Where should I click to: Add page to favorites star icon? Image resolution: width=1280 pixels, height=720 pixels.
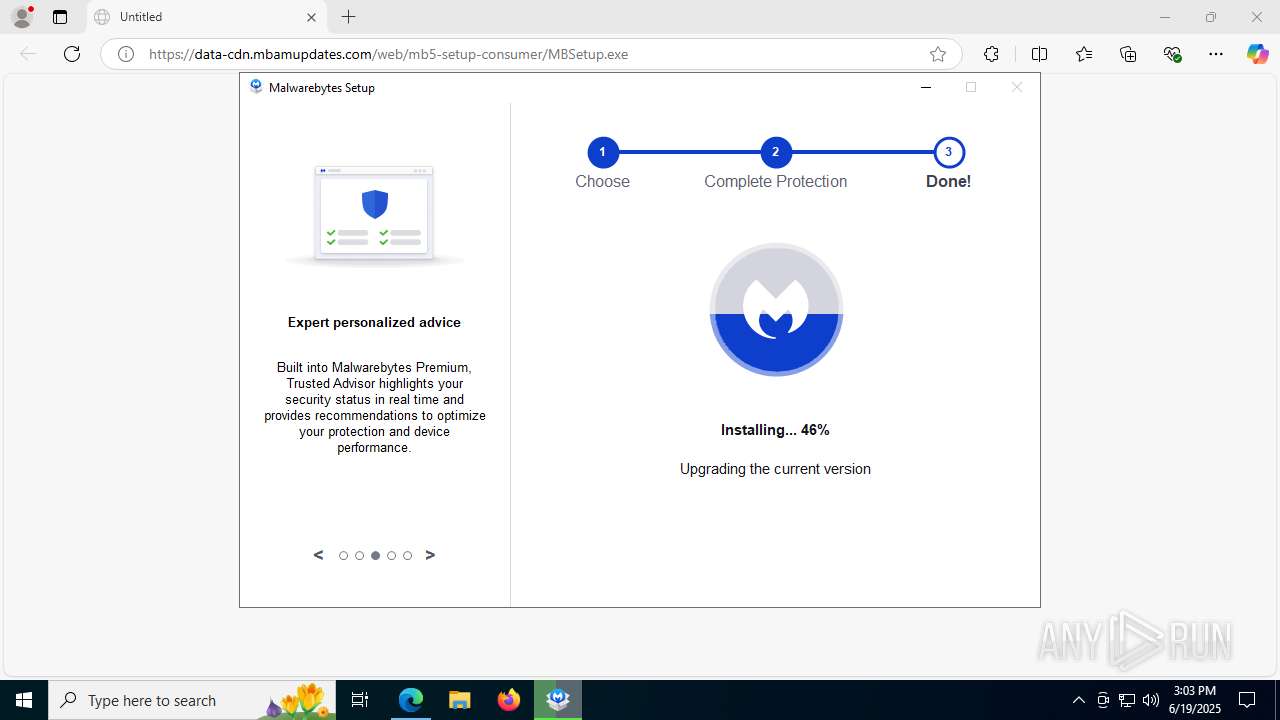point(937,54)
